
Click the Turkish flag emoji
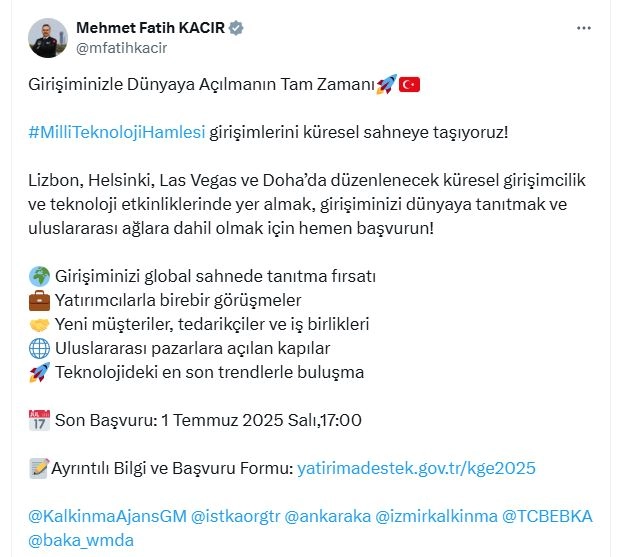[x=410, y=85]
